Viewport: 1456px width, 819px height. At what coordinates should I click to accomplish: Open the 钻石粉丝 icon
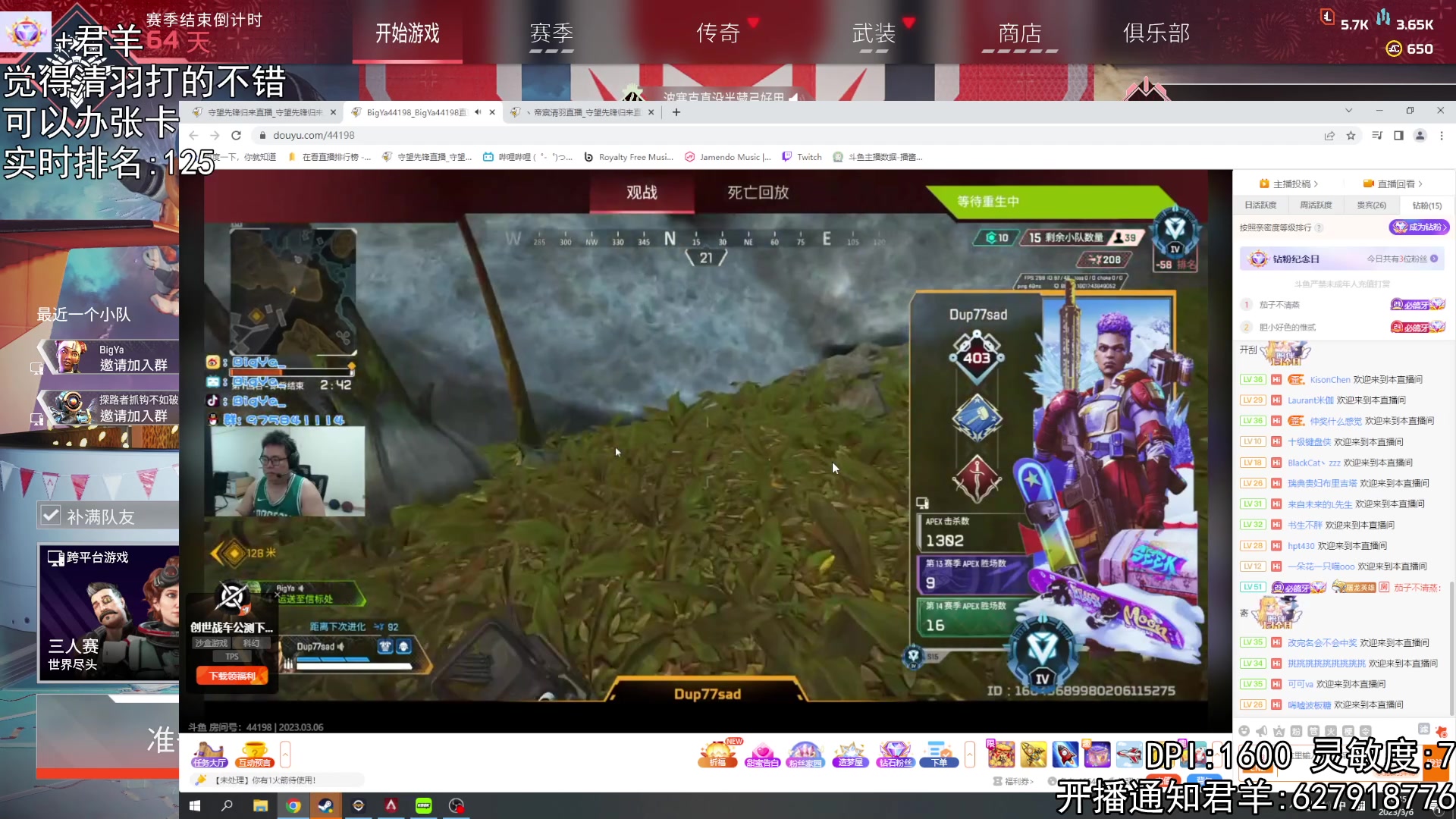click(895, 755)
